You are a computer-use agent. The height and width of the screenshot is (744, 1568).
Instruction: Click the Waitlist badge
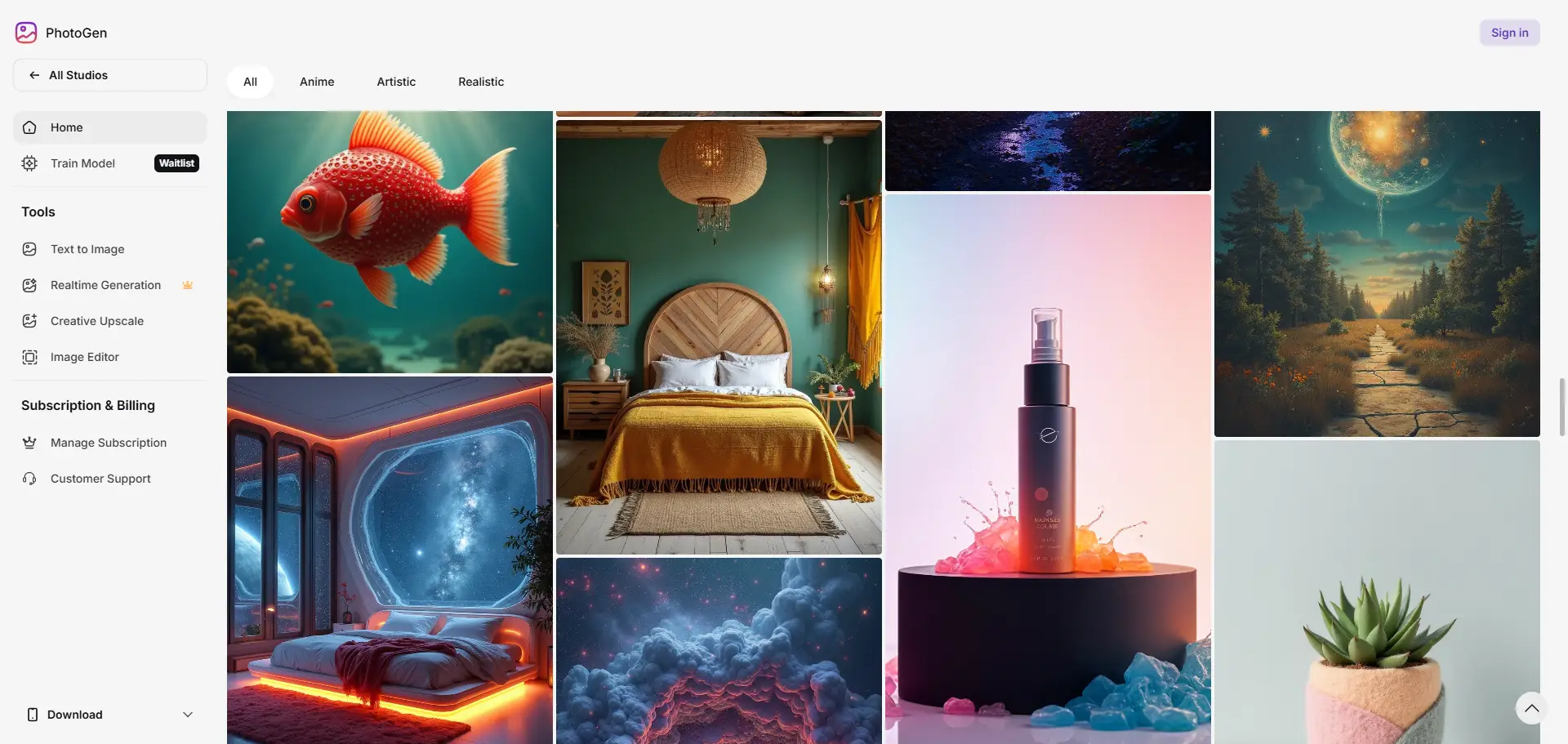coord(176,163)
